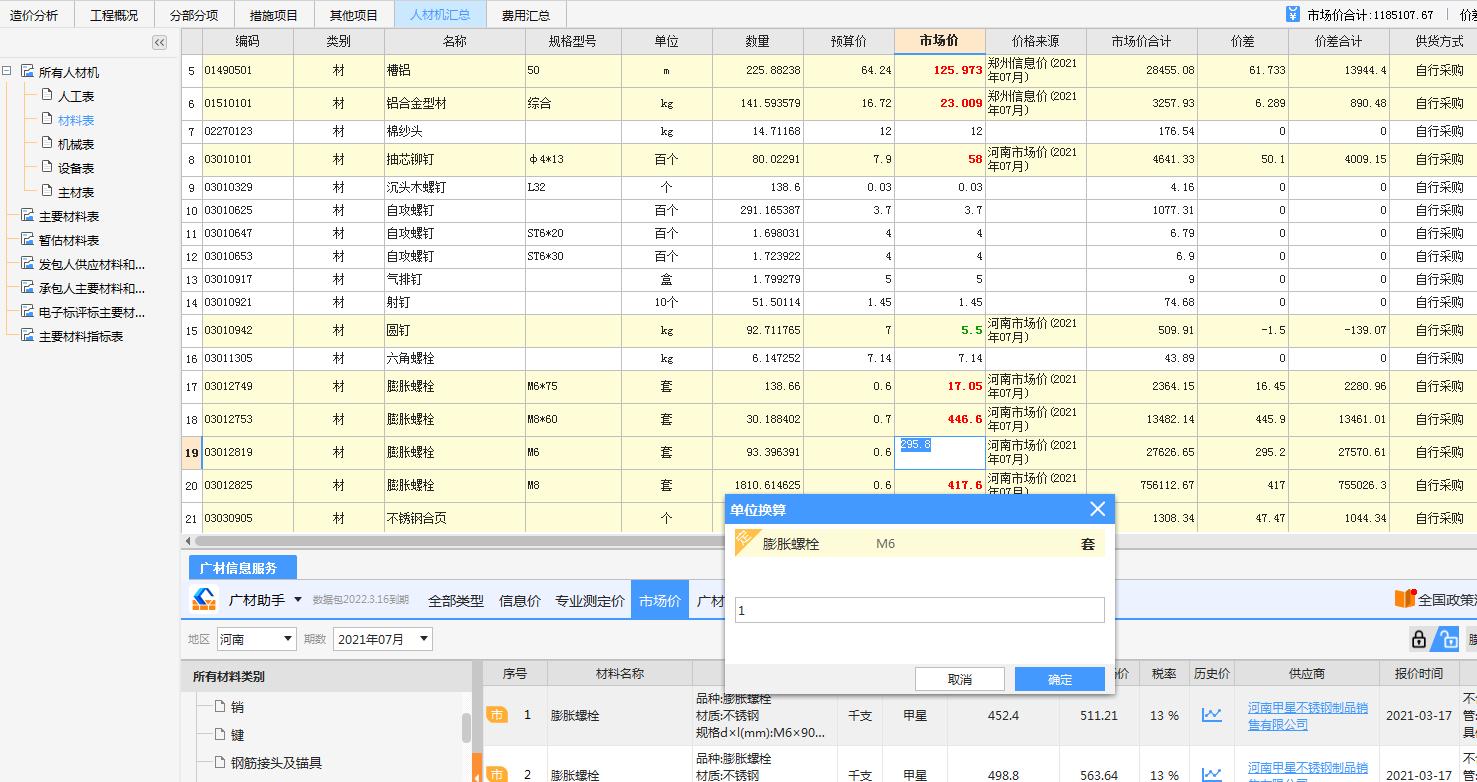
Task: Click the 全国政策 book icon
Action: [x=1405, y=599]
